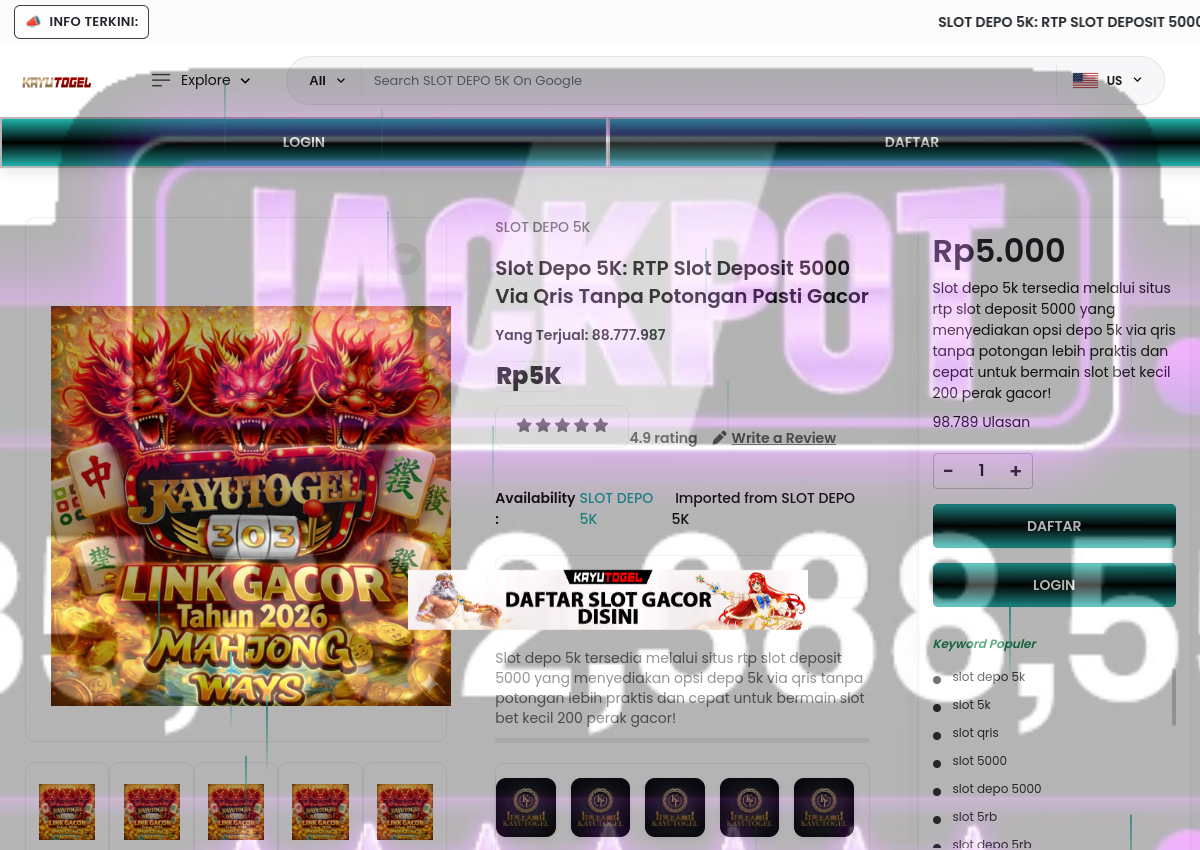Viewport: 1200px width, 850px height.
Task: Click the product title Slot Depo 5K heading
Action: pyautogui.click(x=682, y=282)
